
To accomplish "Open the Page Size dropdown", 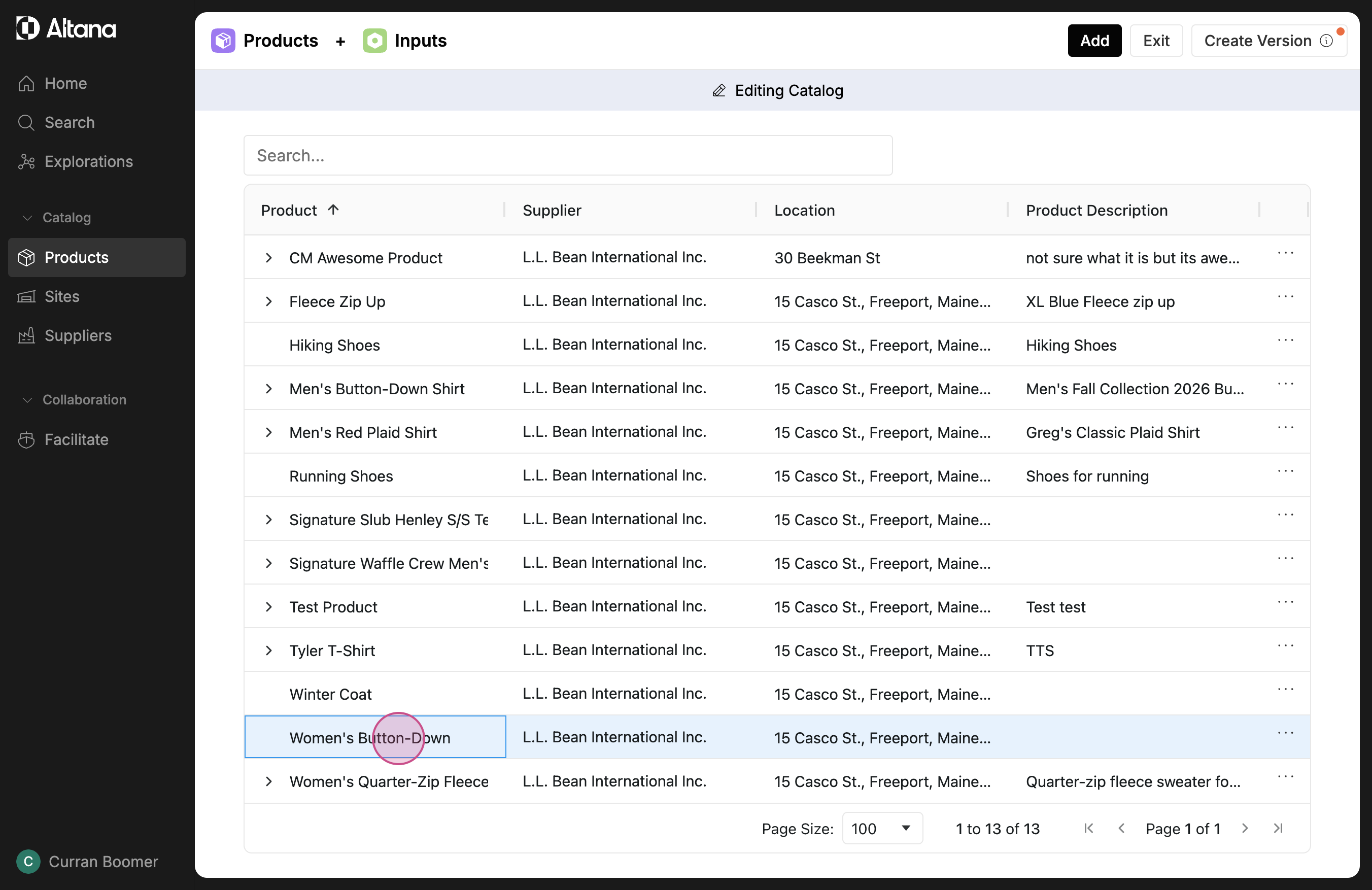I will click(881, 828).
